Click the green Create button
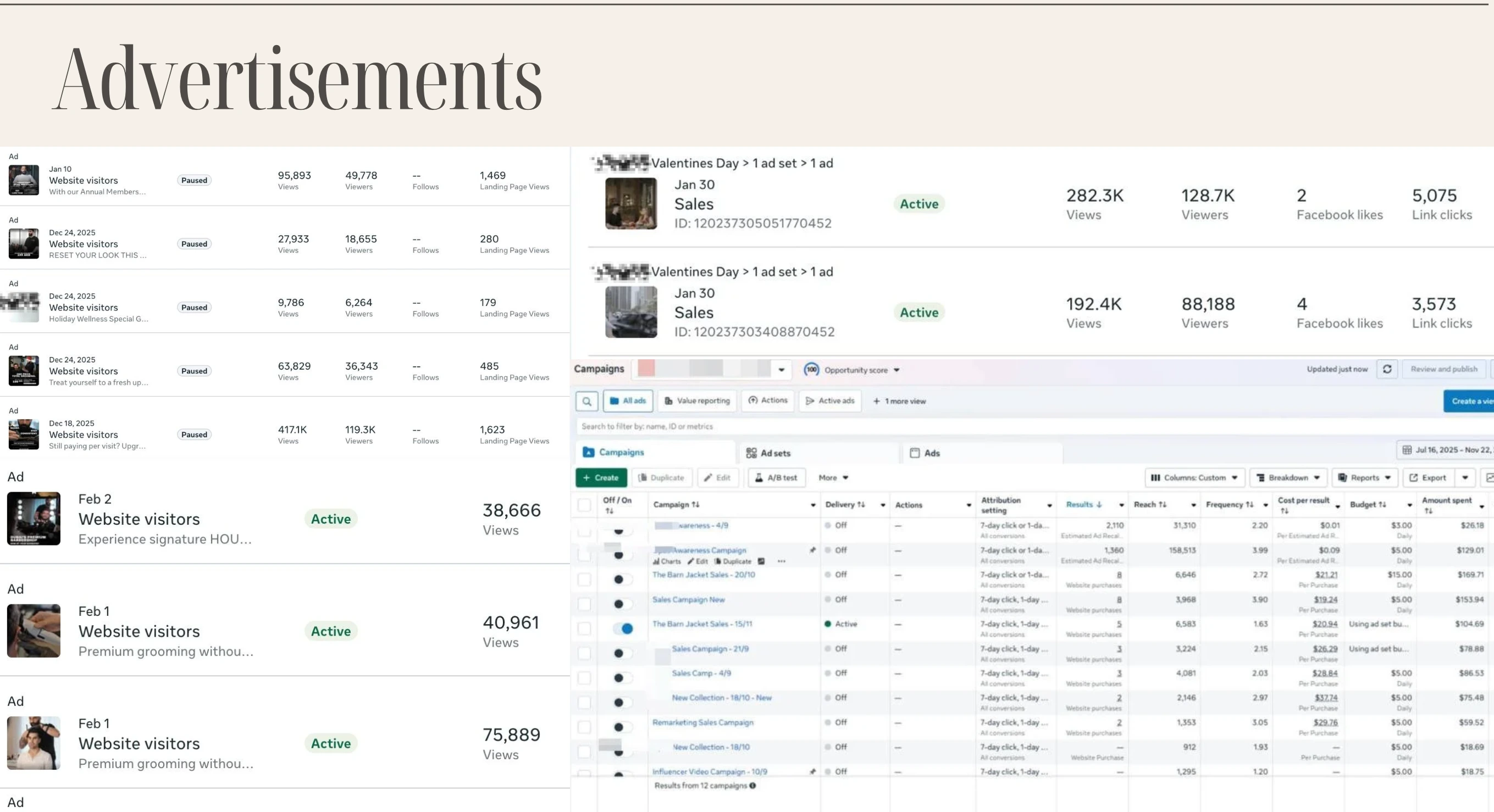1494x812 pixels. 601,477
